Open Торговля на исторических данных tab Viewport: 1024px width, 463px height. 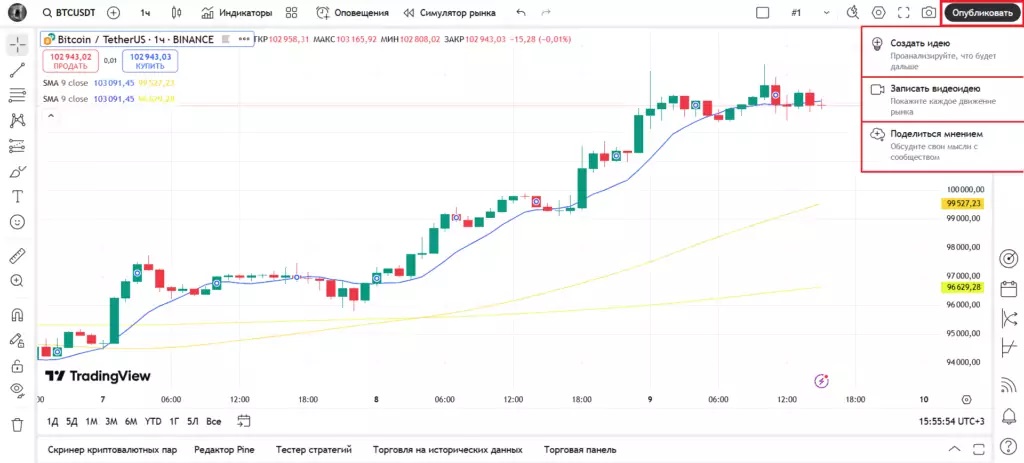(x=447, y=449)
